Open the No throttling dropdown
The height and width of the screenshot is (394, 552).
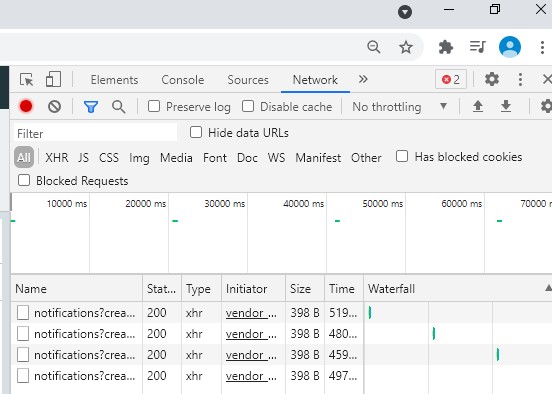coord(400,107)
